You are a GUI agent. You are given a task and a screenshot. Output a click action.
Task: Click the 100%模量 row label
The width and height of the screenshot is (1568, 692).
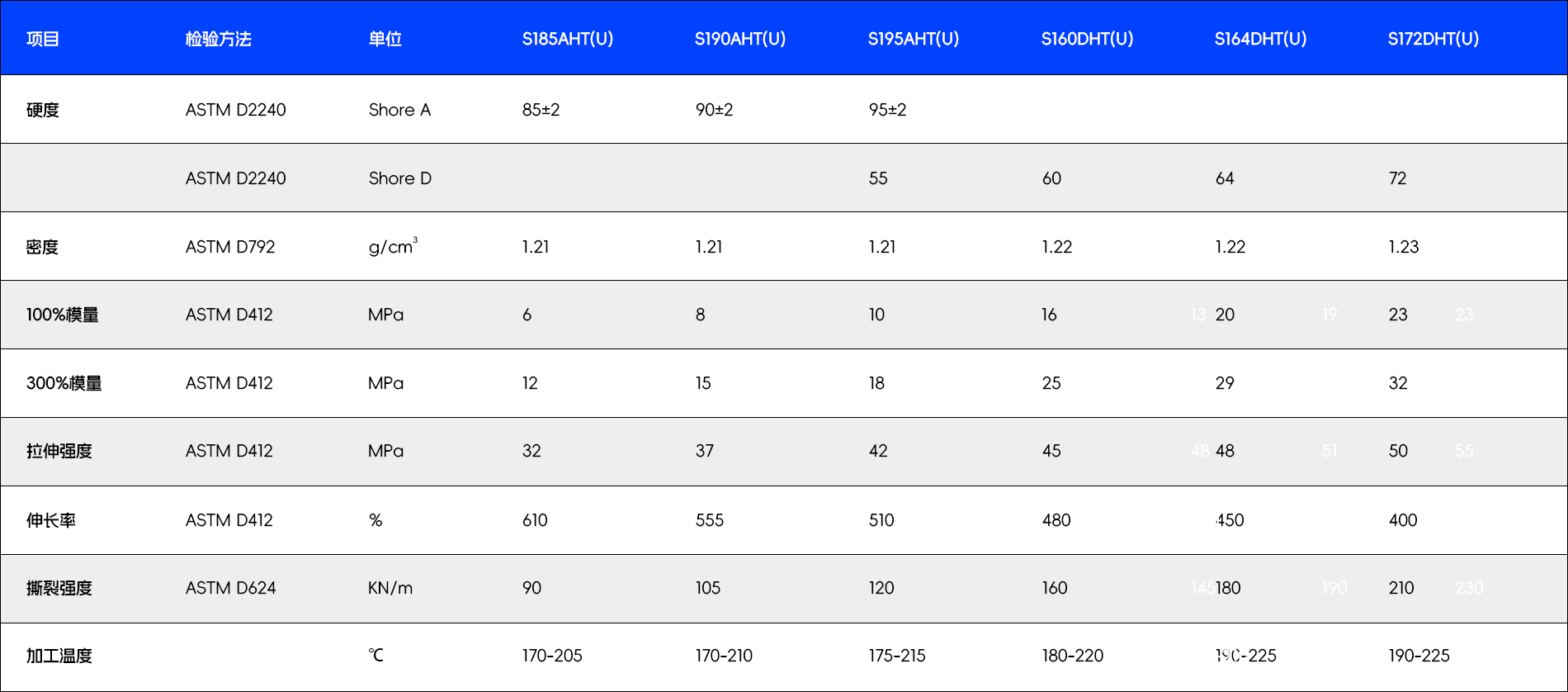coord(63,315)
